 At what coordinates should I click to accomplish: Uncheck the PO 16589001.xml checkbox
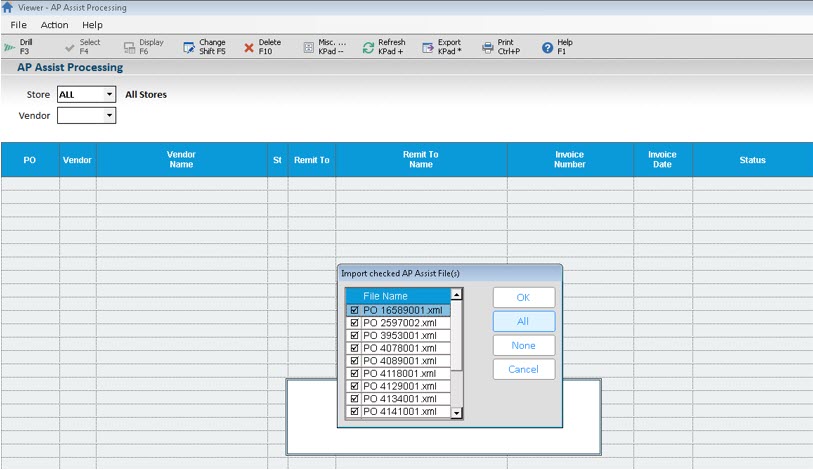[x=354, y=310]
